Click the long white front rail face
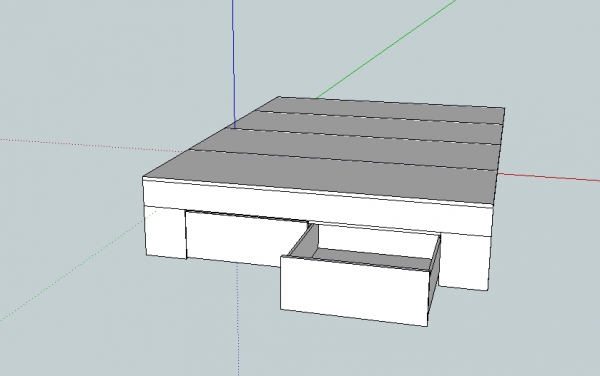This screenshot has height=376, width=600. pyautogui.click(x=318, y=208)
